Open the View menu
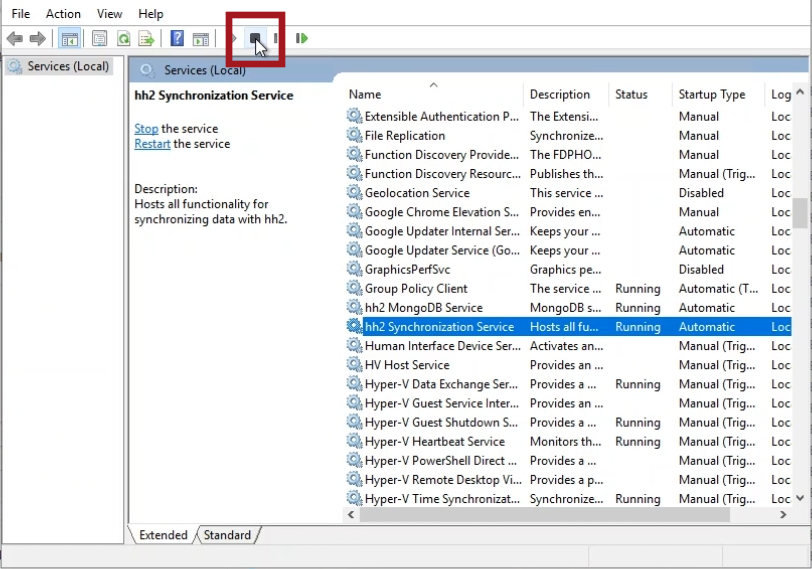The image size is (812, 569). click(x=109, y=13)
